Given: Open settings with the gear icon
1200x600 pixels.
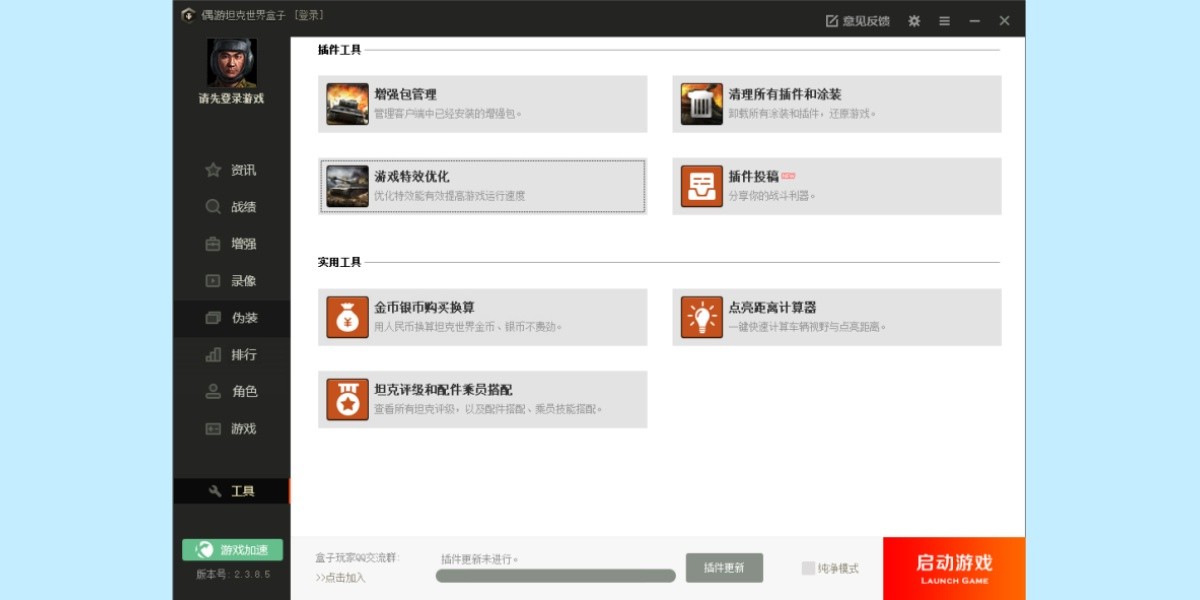Looking at the screenshot, I should (x=914, y=20).
